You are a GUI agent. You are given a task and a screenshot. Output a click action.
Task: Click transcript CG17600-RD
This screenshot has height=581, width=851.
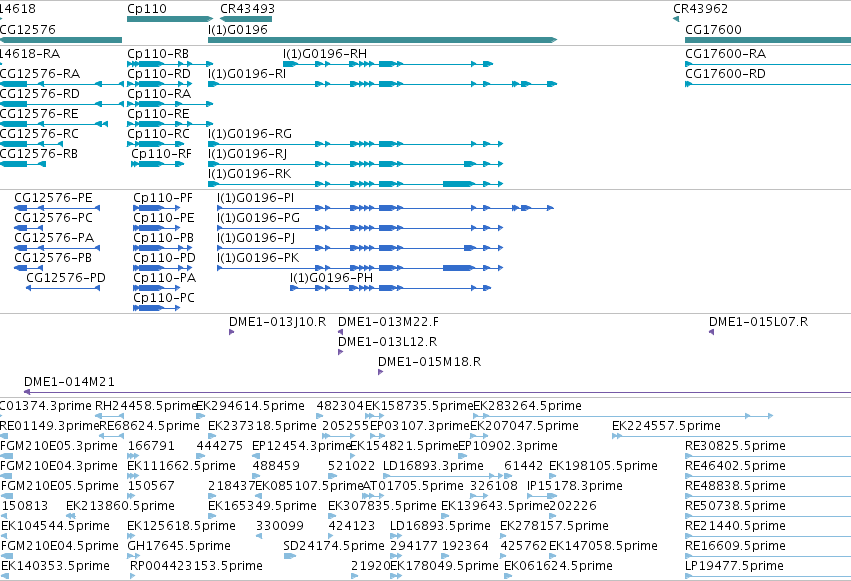tap(768, 84)
